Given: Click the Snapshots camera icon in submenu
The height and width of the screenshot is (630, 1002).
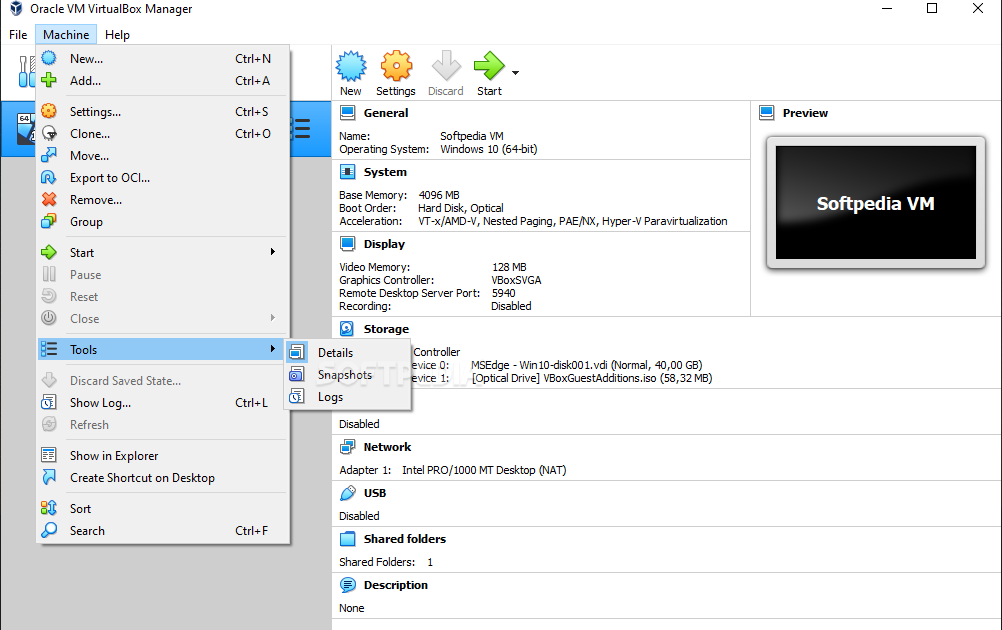Looking at the screenshot, I should [x=297, y=374].
